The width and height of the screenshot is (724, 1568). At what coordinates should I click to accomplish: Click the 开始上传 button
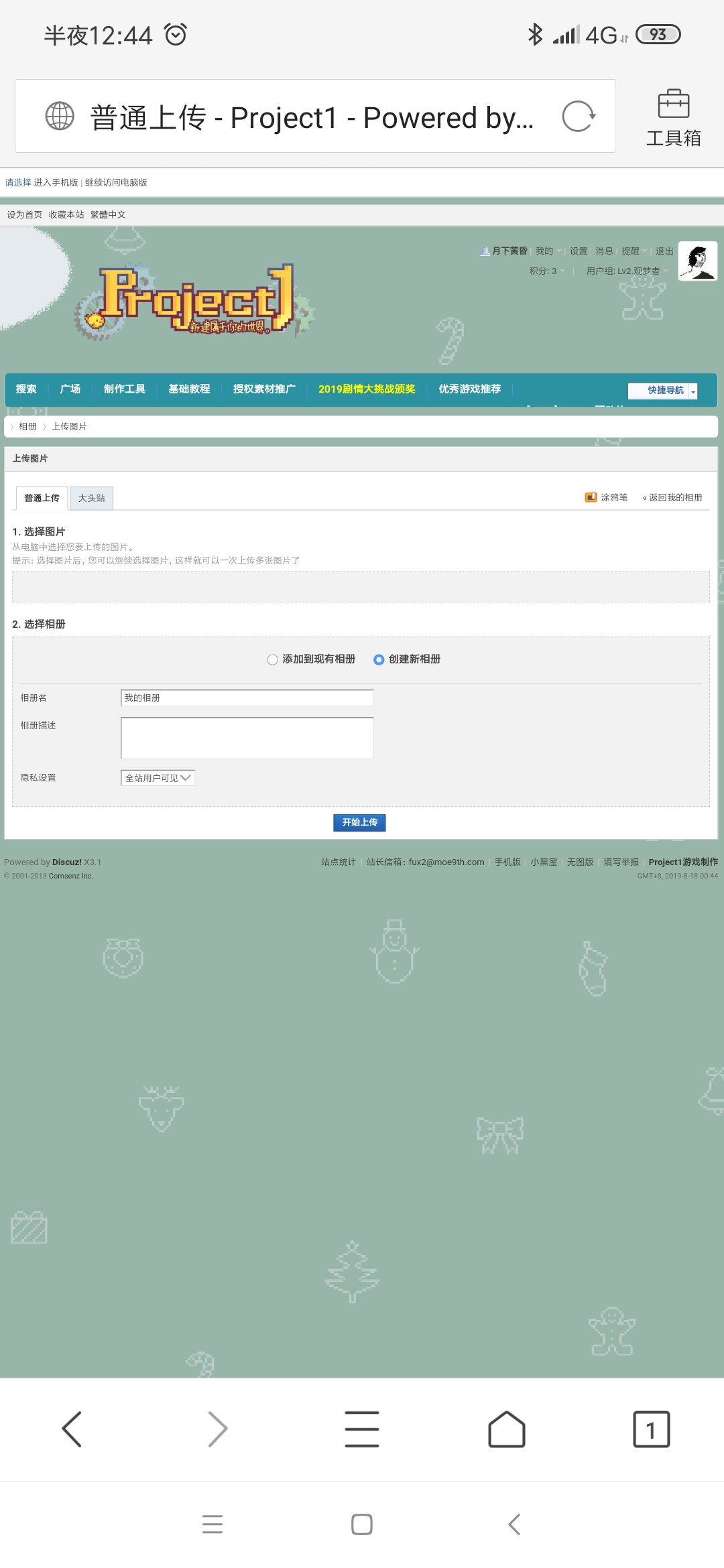359,823
